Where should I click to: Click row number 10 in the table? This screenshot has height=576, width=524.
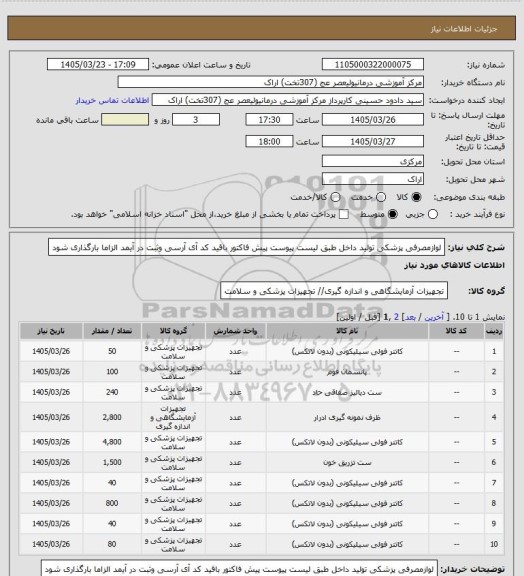[494, 544]
